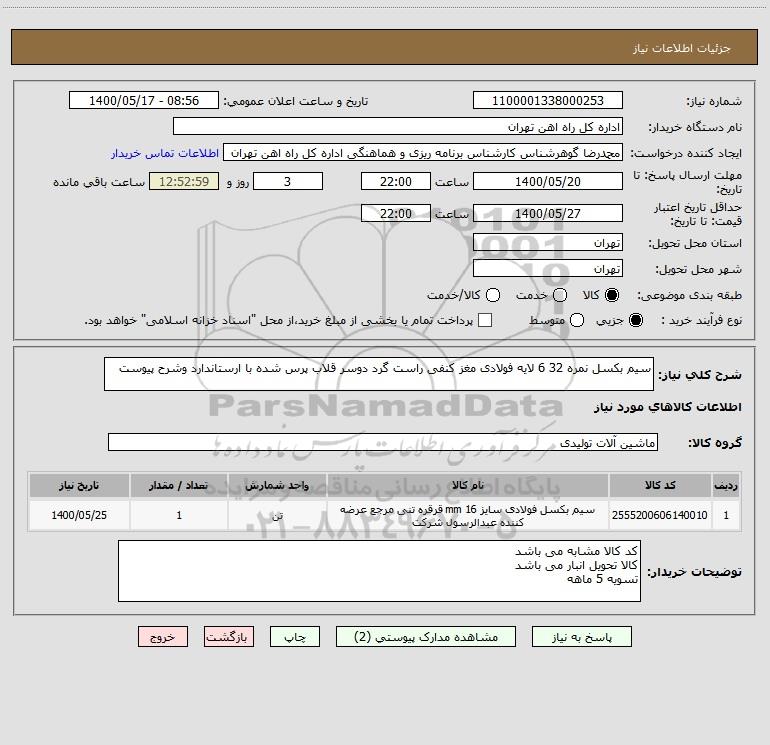Toggle the اسناد خزانه اسلامی payment checkbox

485,320
